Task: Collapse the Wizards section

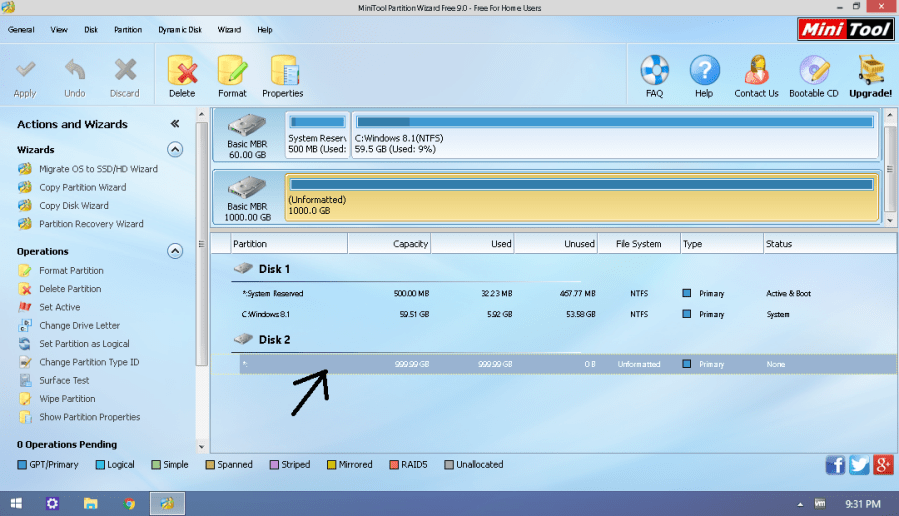Action: [x=175, y=150]
